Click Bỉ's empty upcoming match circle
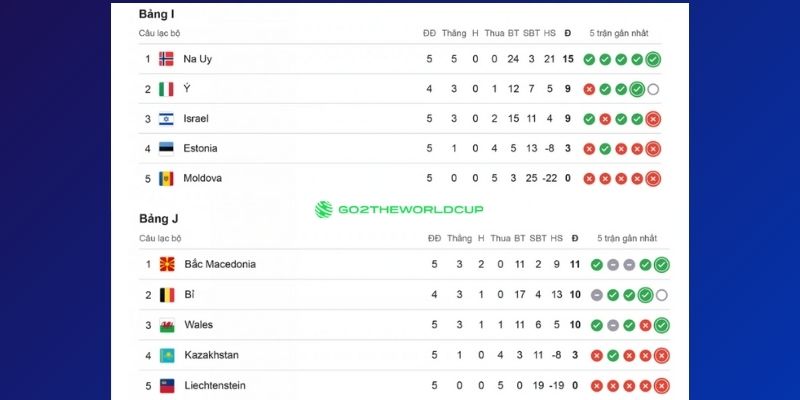Screen dimensions: 800x400 tap(661, 295)
